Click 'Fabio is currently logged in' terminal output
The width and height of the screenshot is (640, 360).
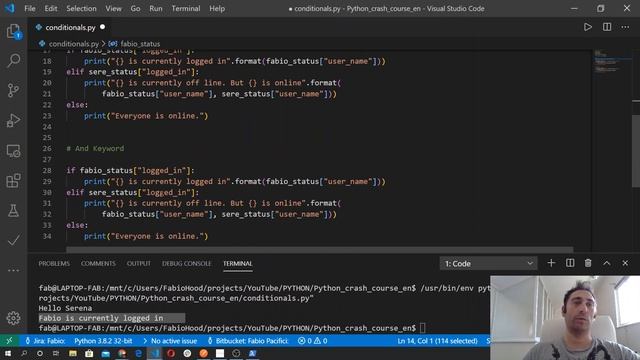(x=101, y=318)
